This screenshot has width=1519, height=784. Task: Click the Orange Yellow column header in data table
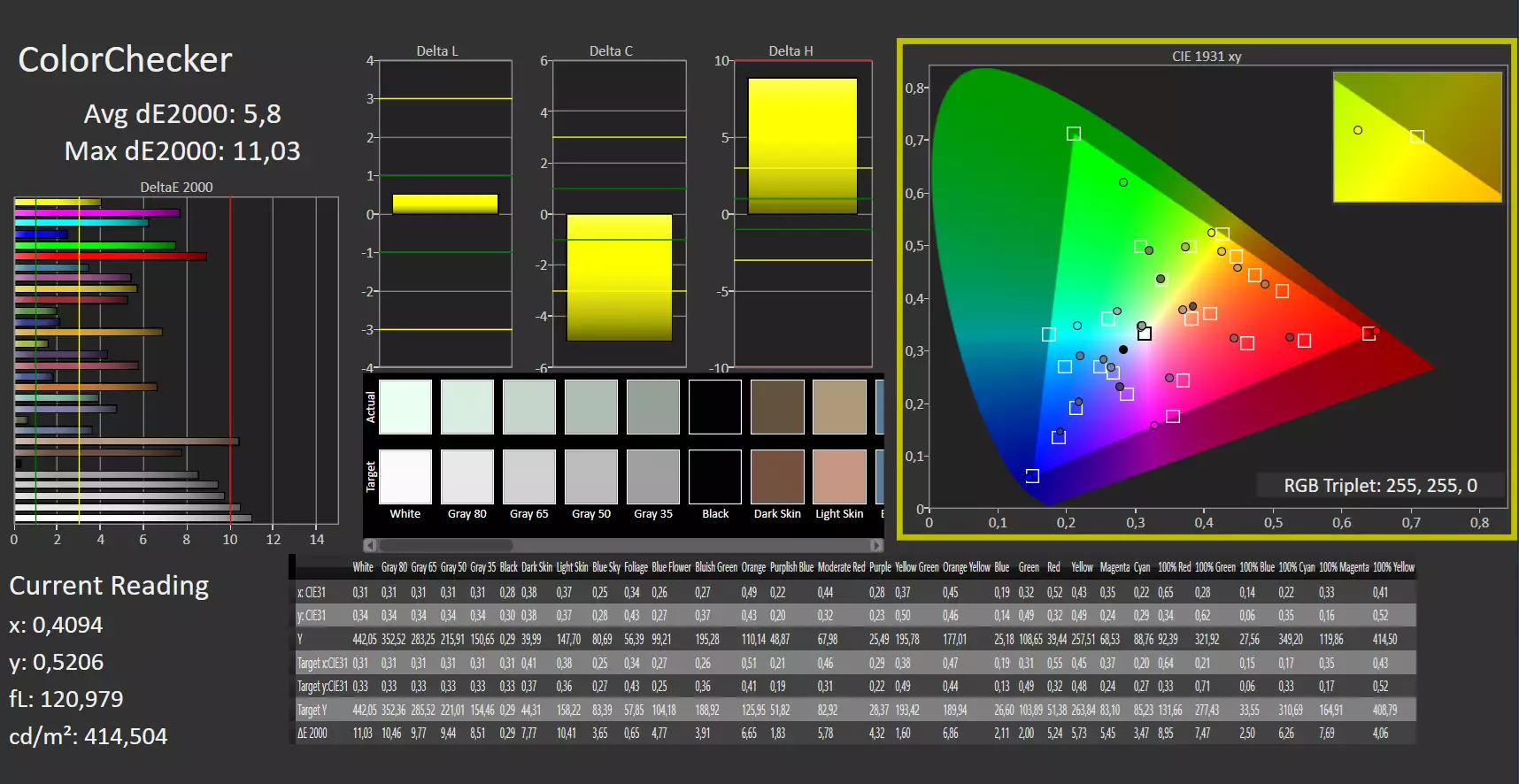click(967, 567)
